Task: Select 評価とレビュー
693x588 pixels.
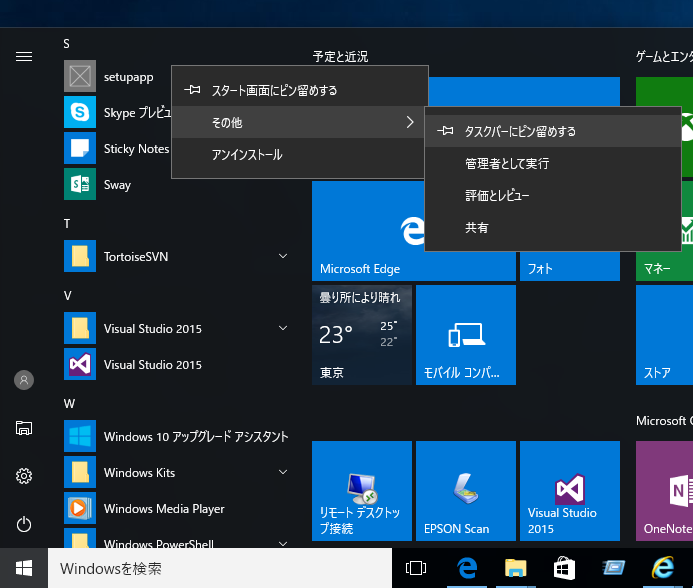Action: (x=553, y=195)
